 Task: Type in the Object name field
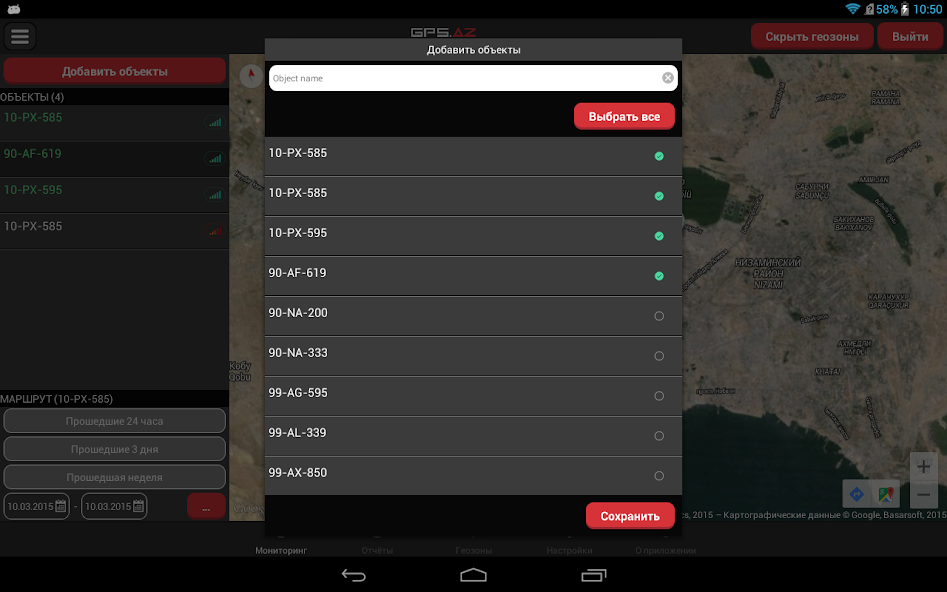[x=460, y=78]
